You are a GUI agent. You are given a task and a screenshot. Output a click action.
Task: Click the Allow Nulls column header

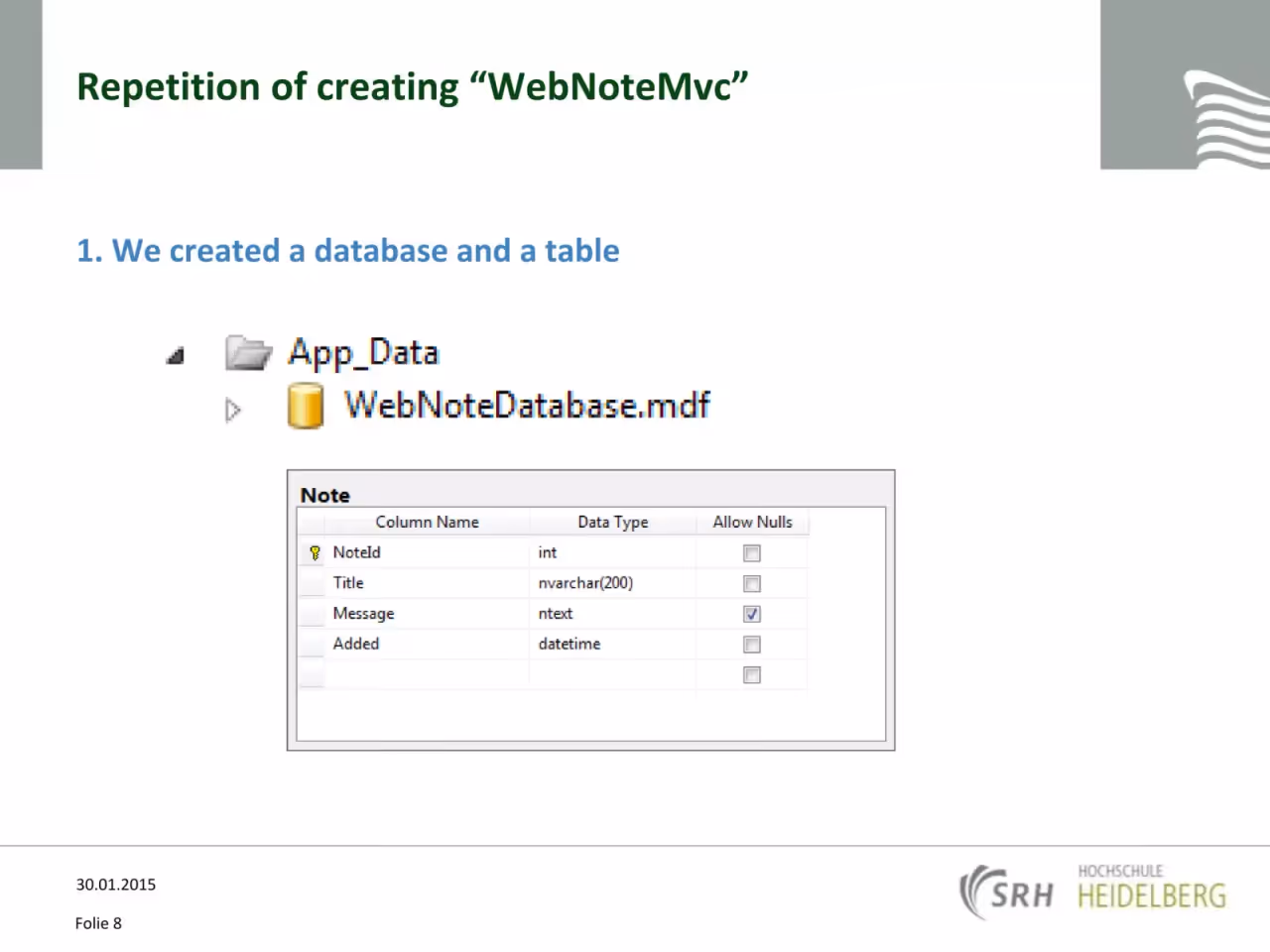tap(752, 522)
